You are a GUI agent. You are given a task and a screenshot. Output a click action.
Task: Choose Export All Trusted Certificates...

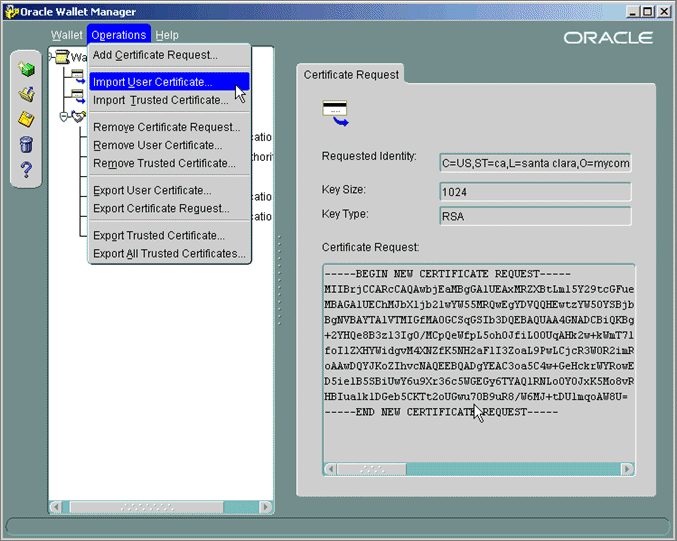pyautogui.click(x=169, y=254)
